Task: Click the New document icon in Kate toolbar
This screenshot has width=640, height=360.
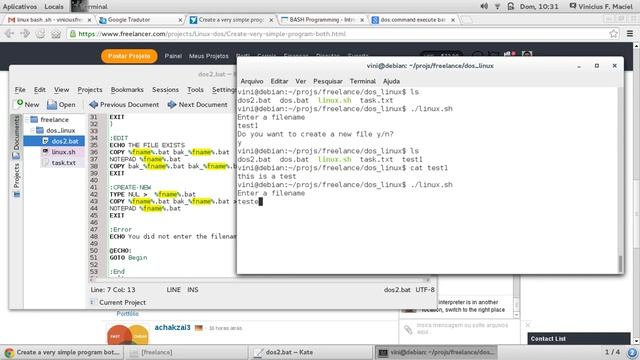Action: [x=19, y=104]
